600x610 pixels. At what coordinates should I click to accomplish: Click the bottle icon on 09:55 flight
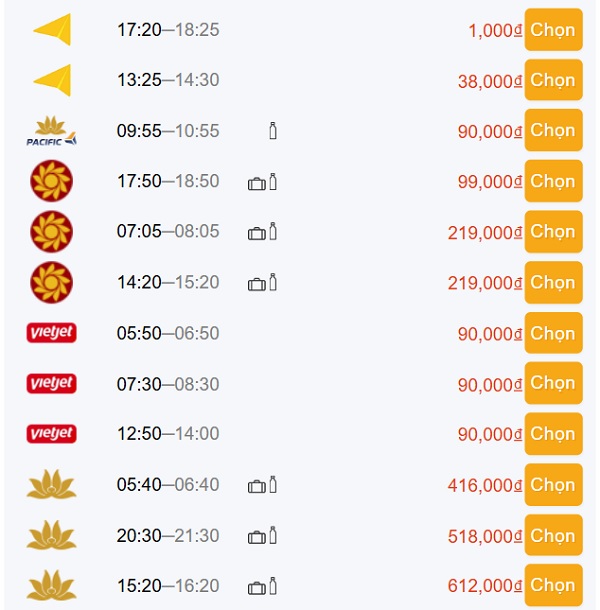point(273,131)
